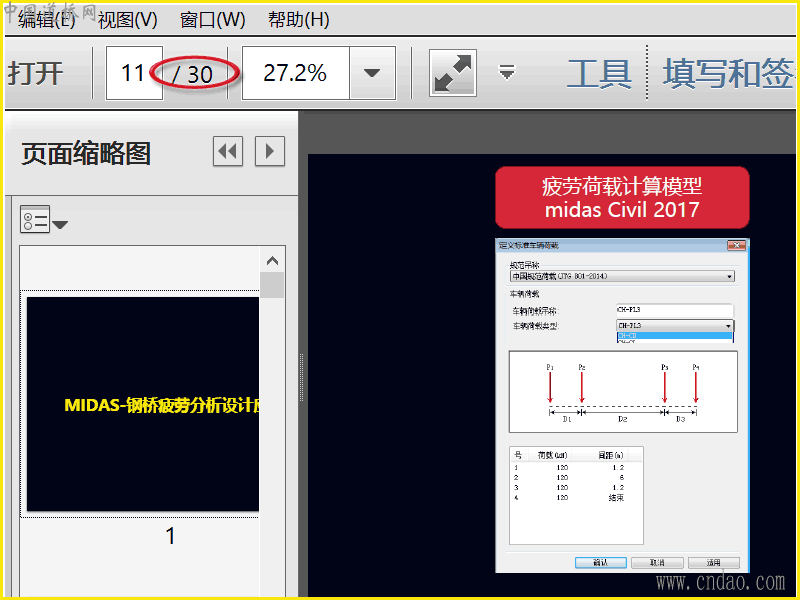This screenshot has height=600, width=800.
Task: Open the toolbar overflow options arrow
Action: [507, 72]
